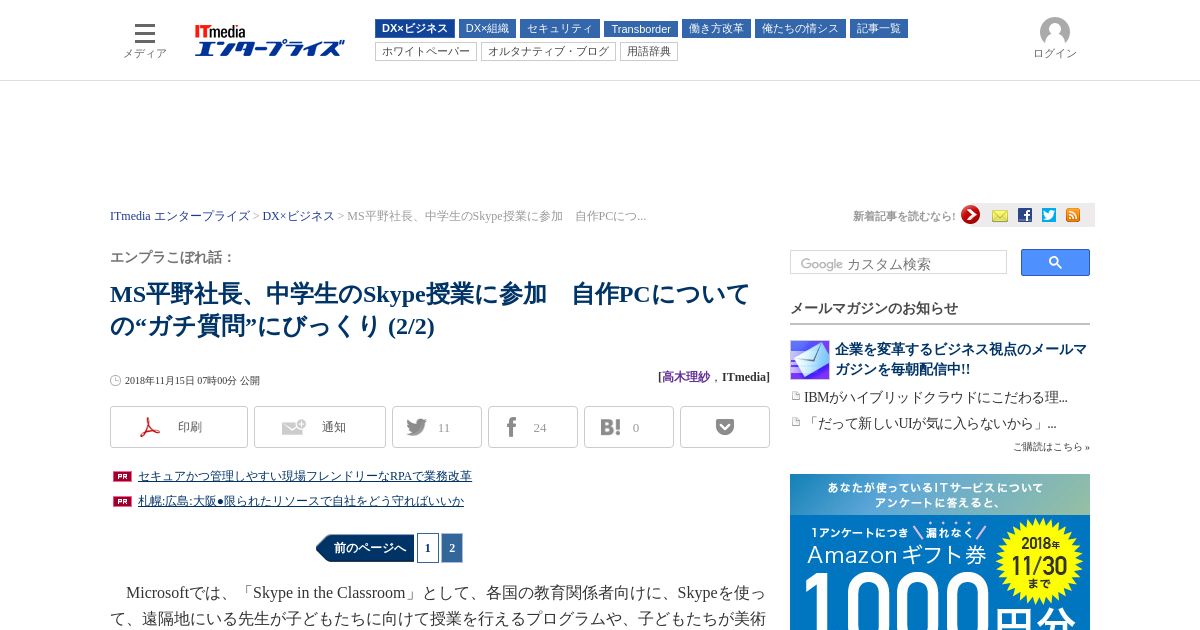Click the clock icon by publish date
This screenshot has height=630, width=1200.
pos(115,380)
